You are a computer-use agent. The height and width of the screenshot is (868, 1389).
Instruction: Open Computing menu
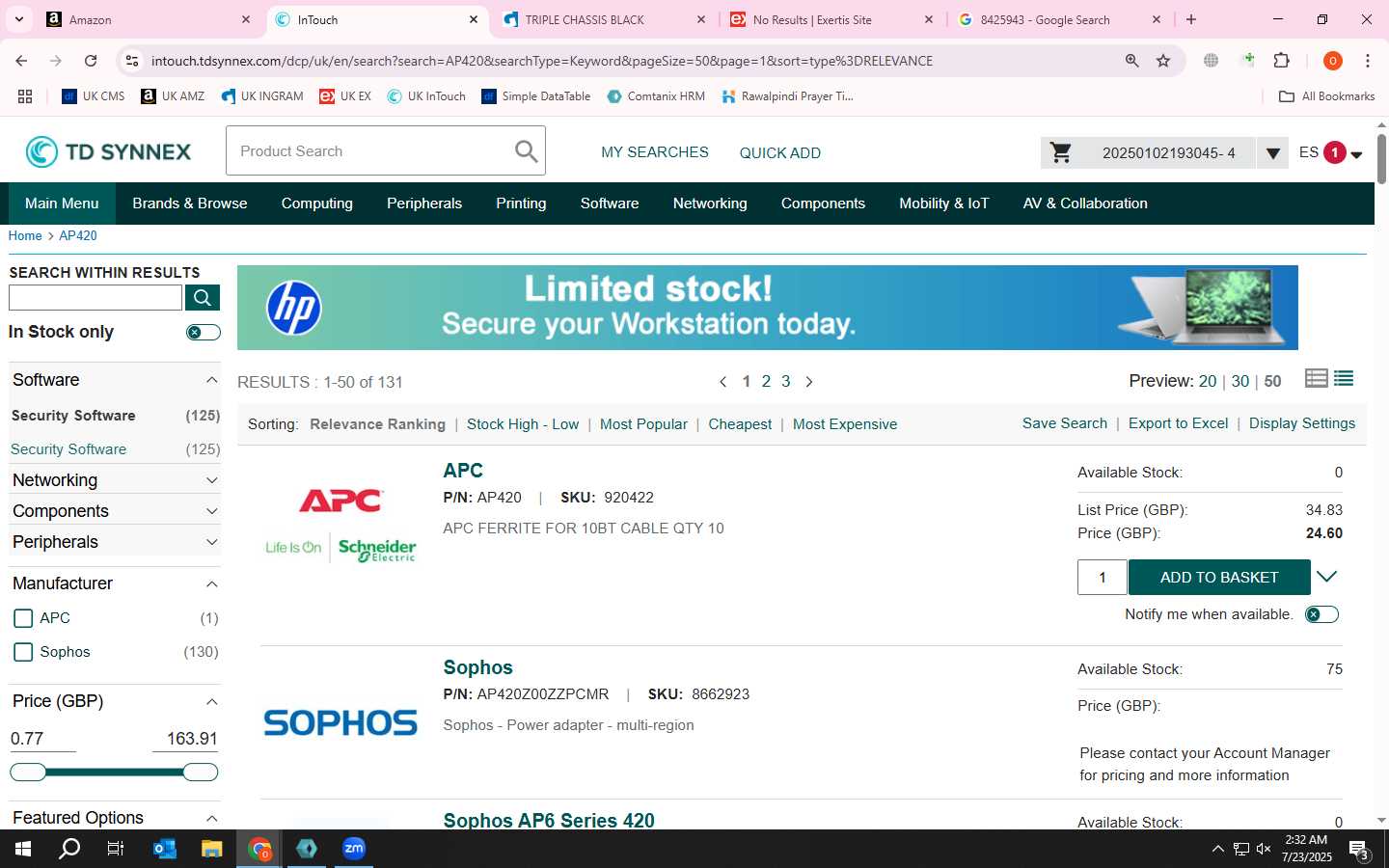click(x=317, y=203)
